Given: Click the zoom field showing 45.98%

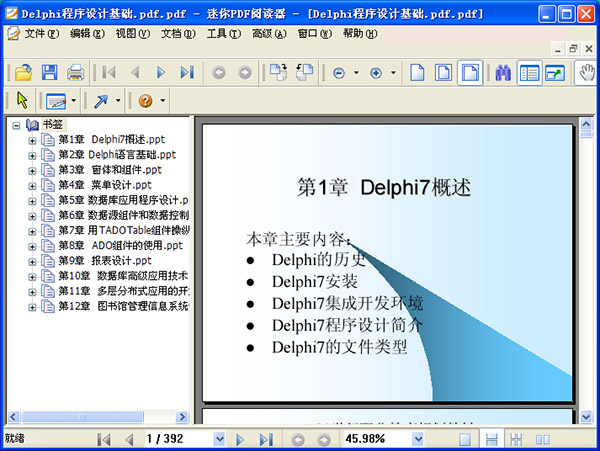Looking at the screenshot, I should tap(378, 439).
